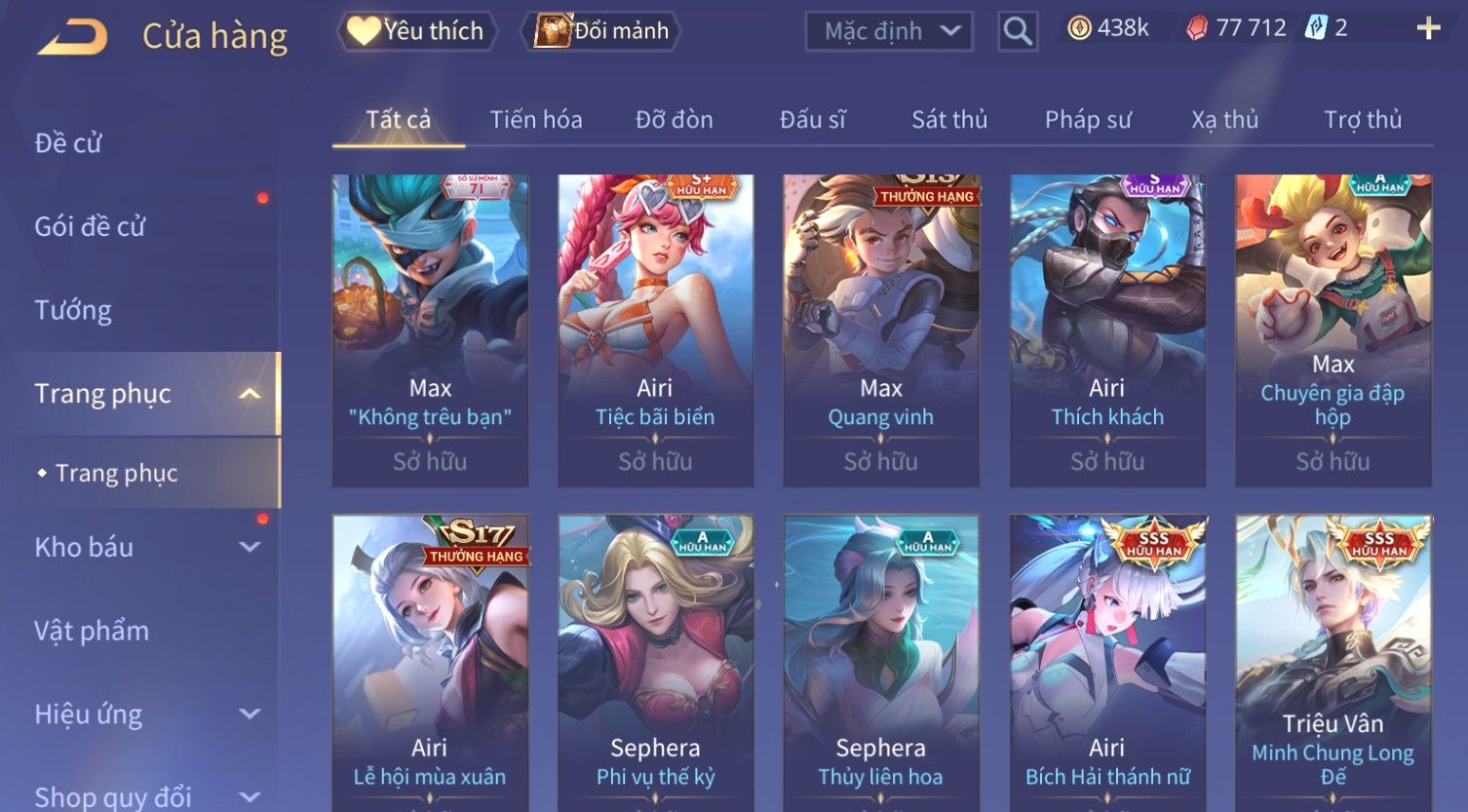The height and width of the screenshot is (812, 1468).
Task: Click the red ruby currency icon
Action: click(1197, 28)
